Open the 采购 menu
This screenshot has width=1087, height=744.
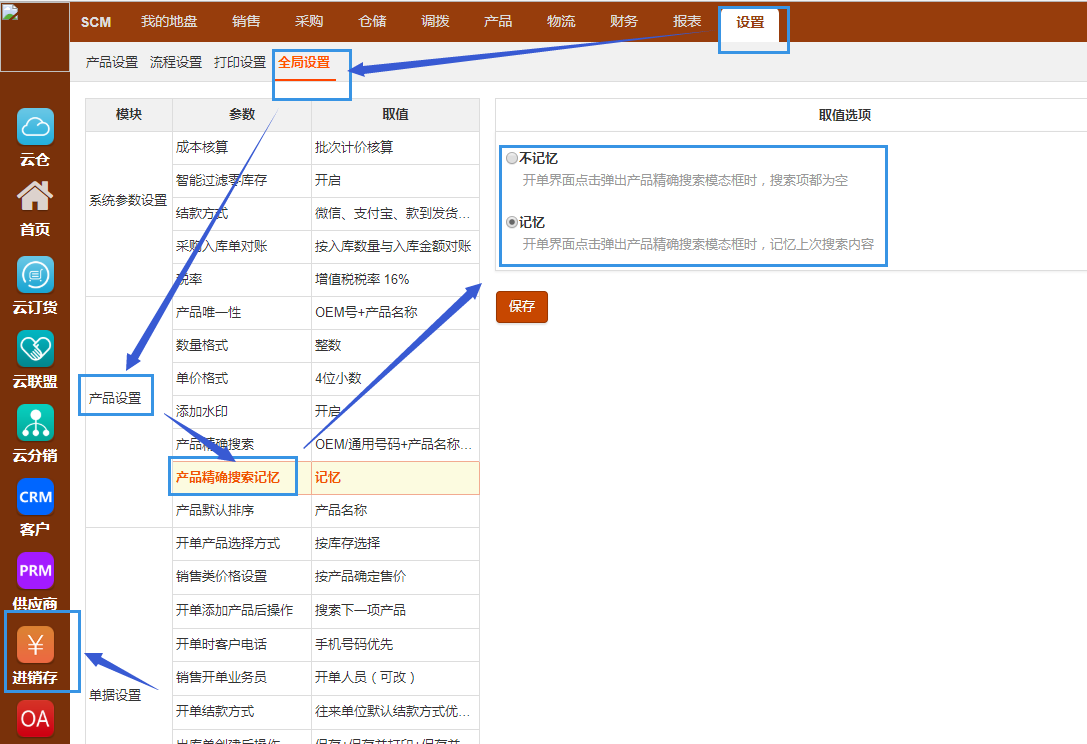point(309,21)
